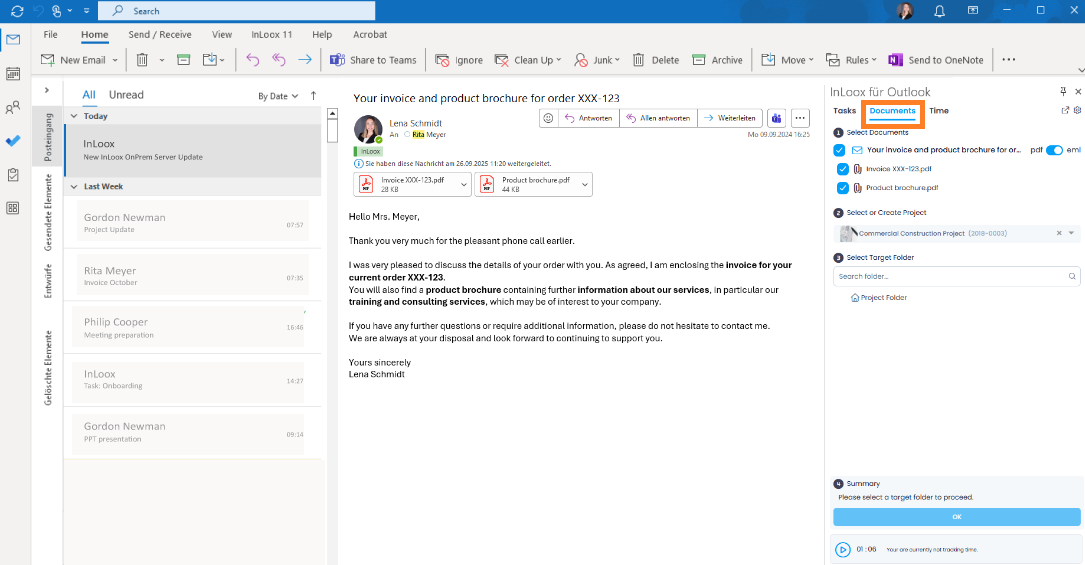This screenshot has width=1085, height=565.
Task: Click the trash delete icon in ribbon
Action: coord(142,60)
